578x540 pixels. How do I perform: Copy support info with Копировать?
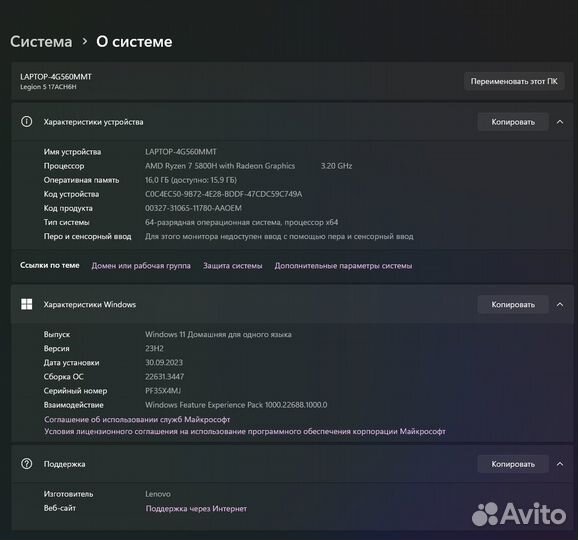coord(513,464)
